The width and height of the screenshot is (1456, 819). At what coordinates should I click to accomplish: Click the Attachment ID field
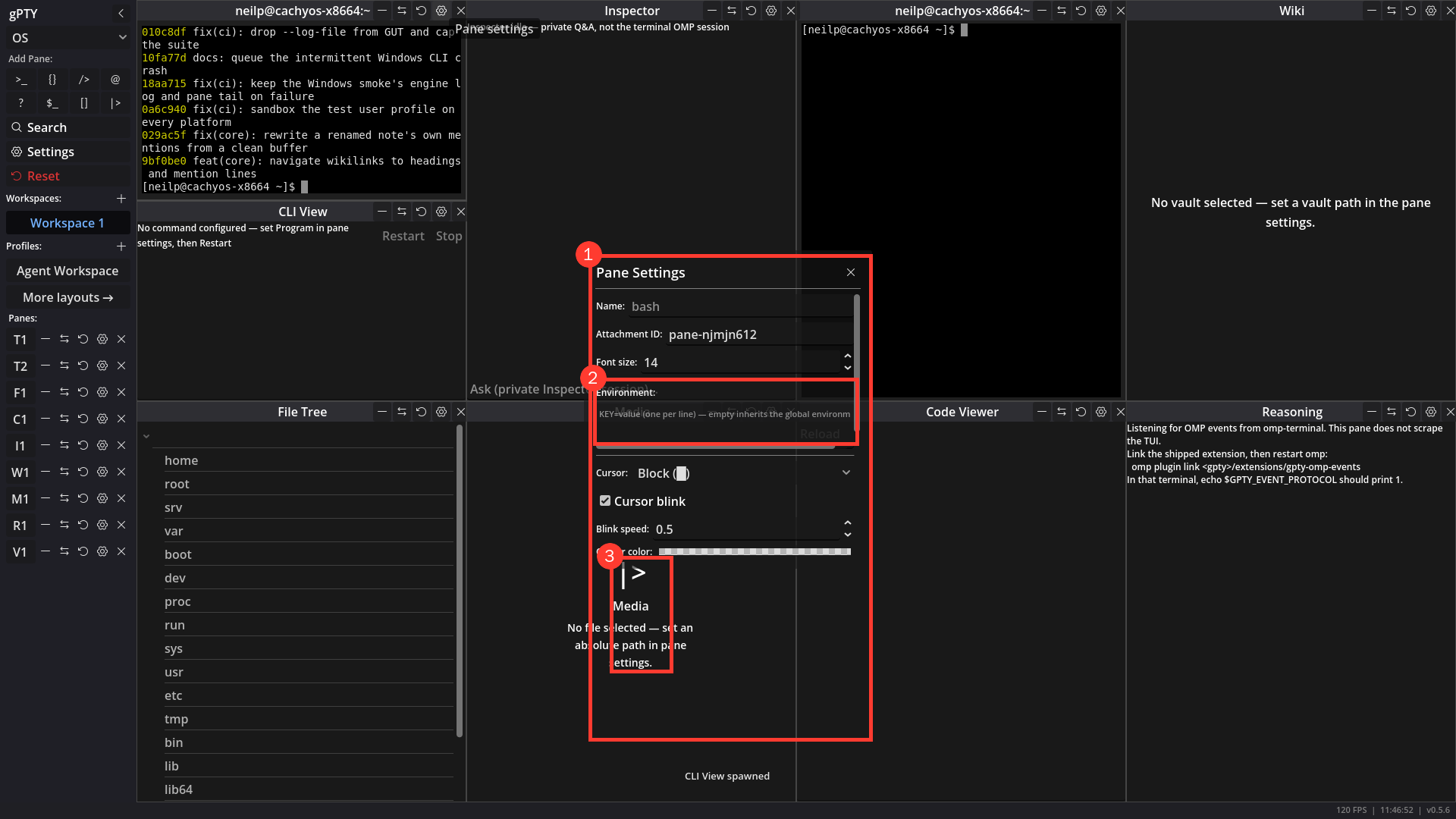pos(759,334)
